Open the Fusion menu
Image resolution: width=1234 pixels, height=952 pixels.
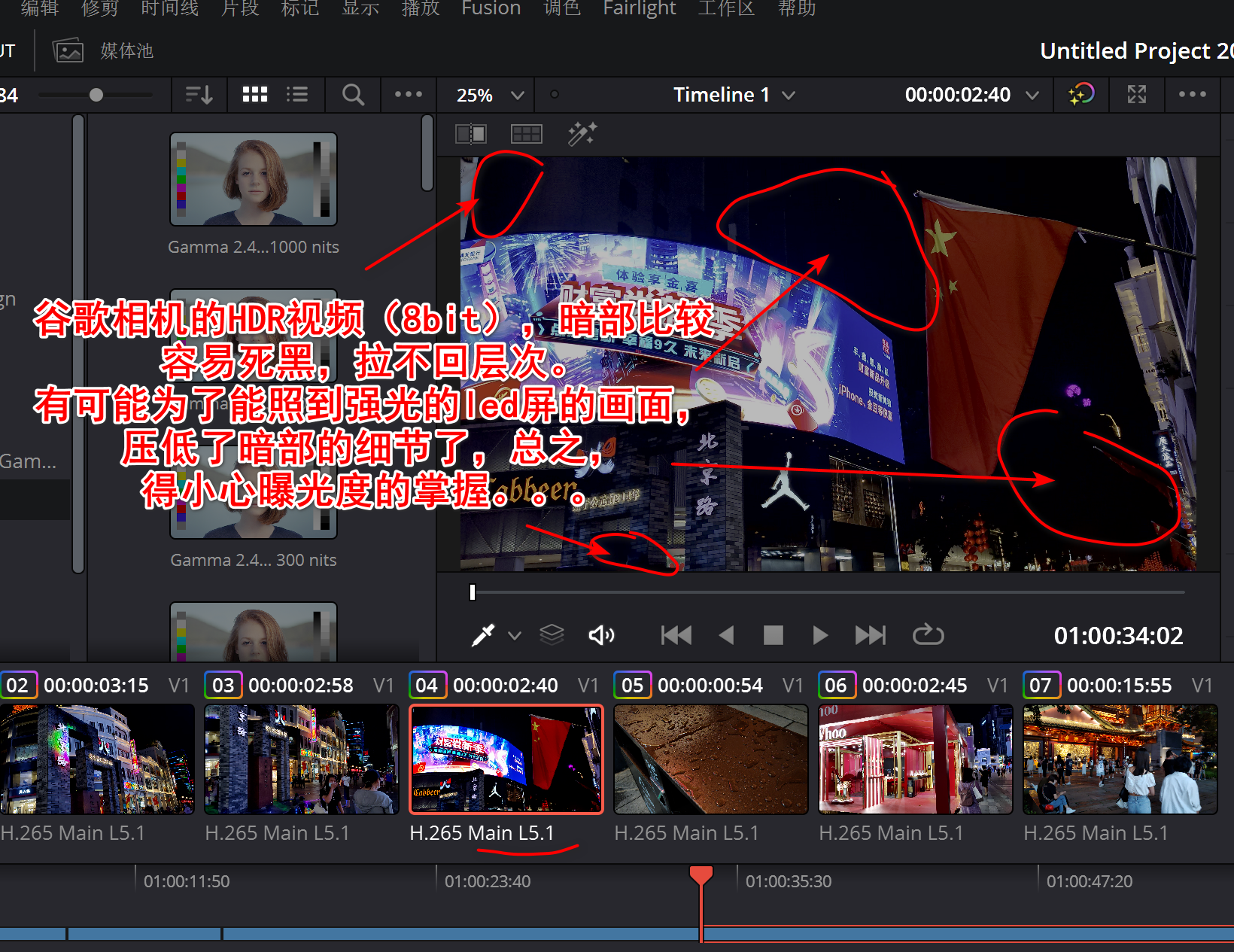click(x=491, y=8)
